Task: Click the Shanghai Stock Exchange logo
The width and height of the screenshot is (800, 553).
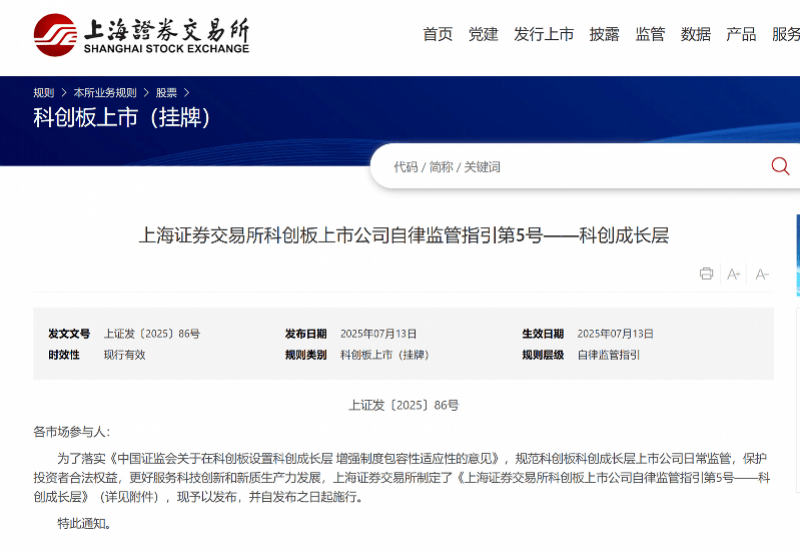Action: point(140,35)
